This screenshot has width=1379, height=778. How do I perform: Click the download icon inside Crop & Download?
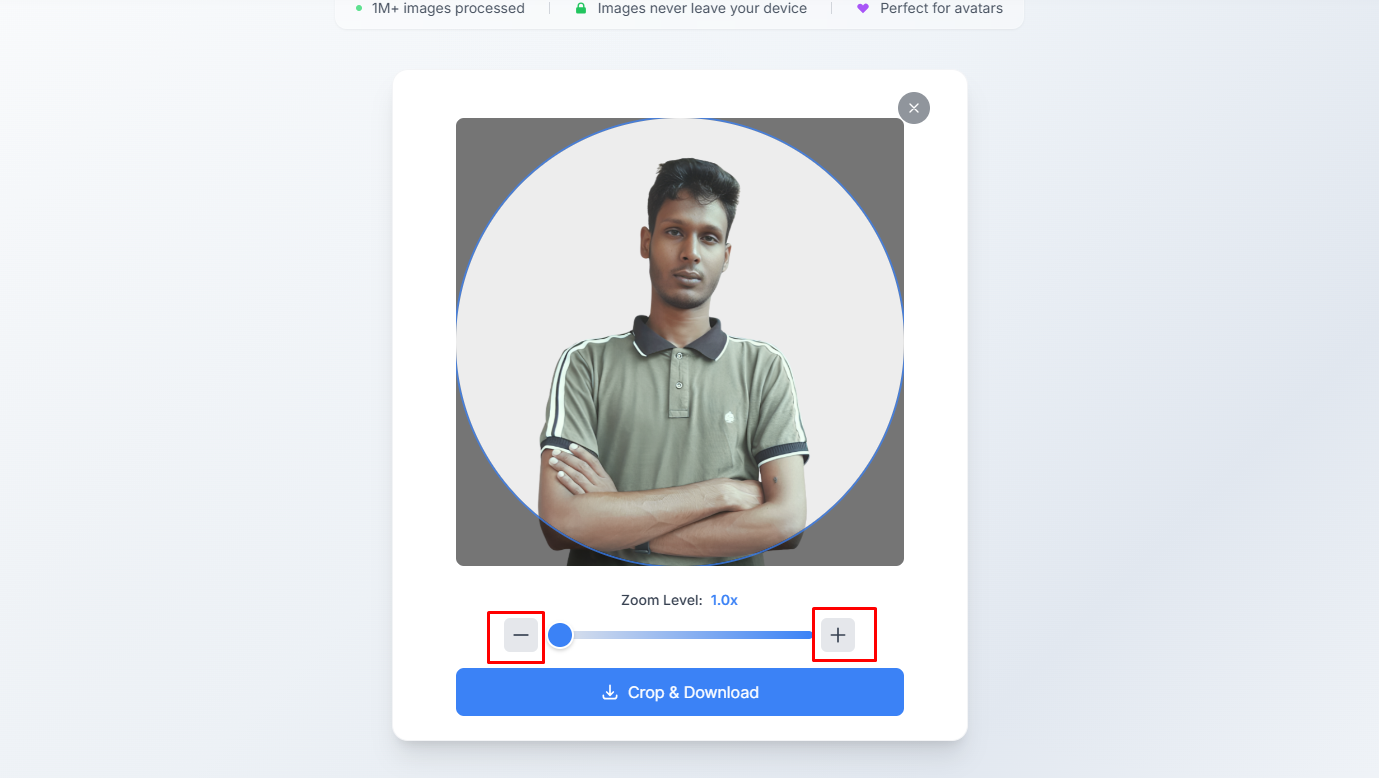610,691
